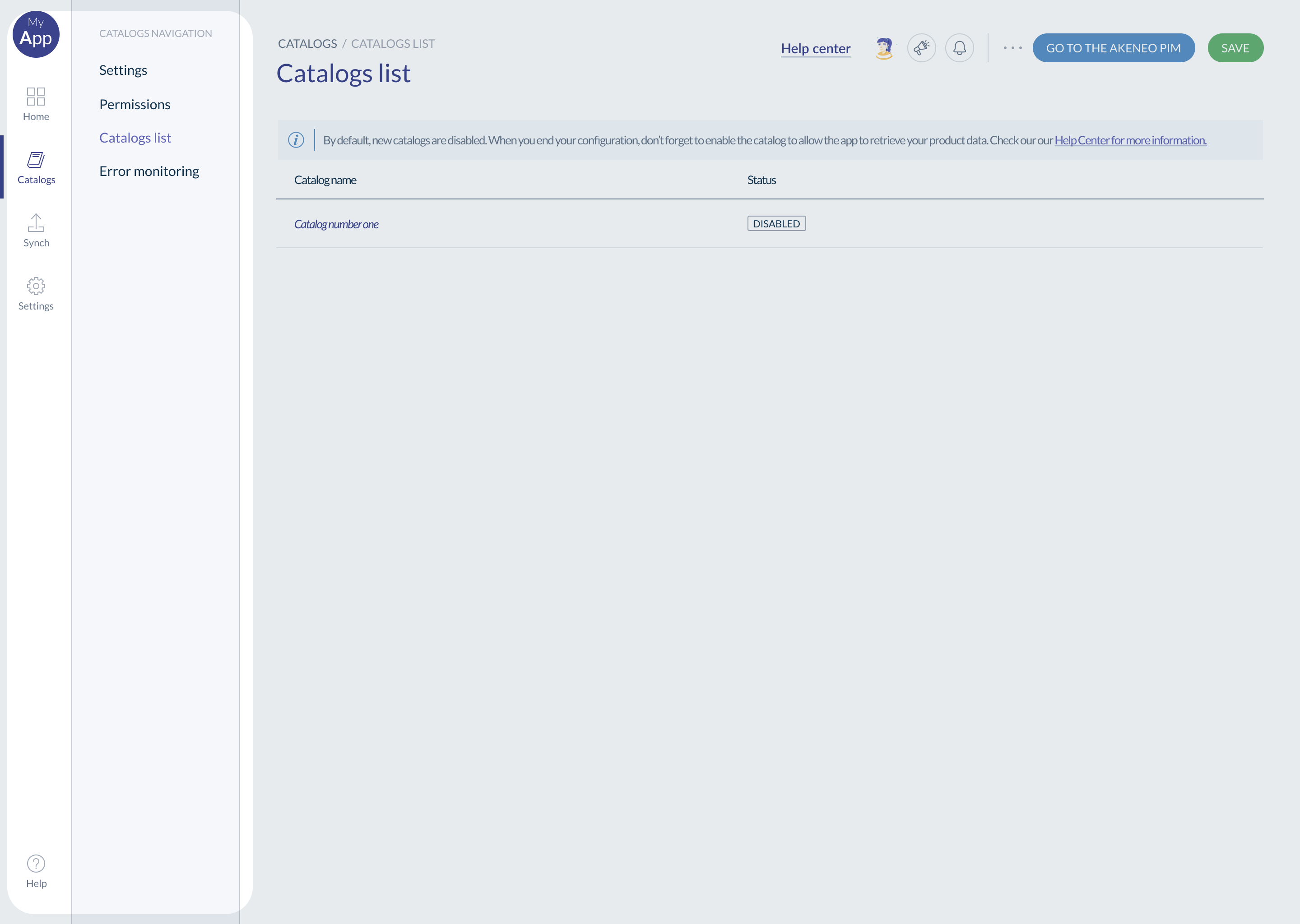1300x924 pixels.
Task: Click the Catalogs list navigation item
Action: coord(135,137)
